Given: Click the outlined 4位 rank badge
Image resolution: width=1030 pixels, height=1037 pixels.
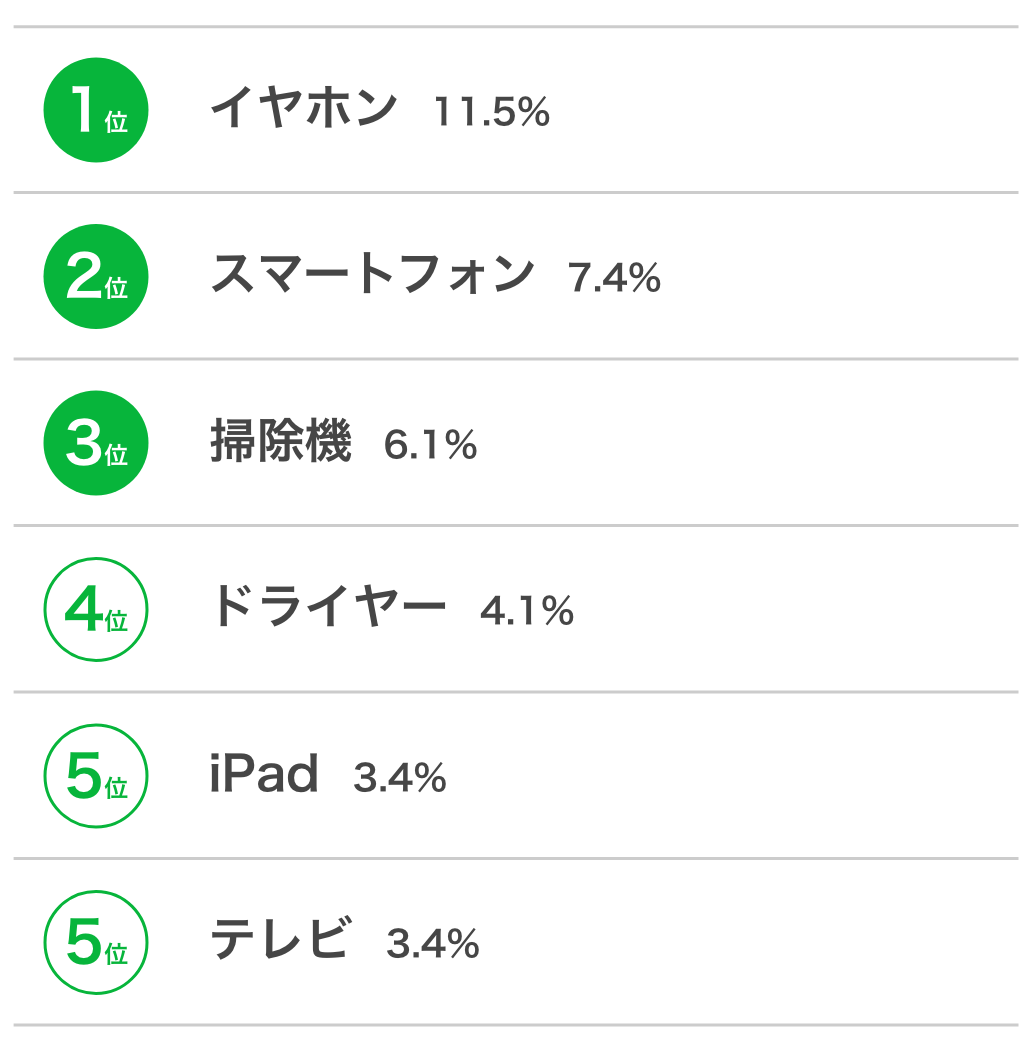Looking at the screenshot, I should (96, 609).
